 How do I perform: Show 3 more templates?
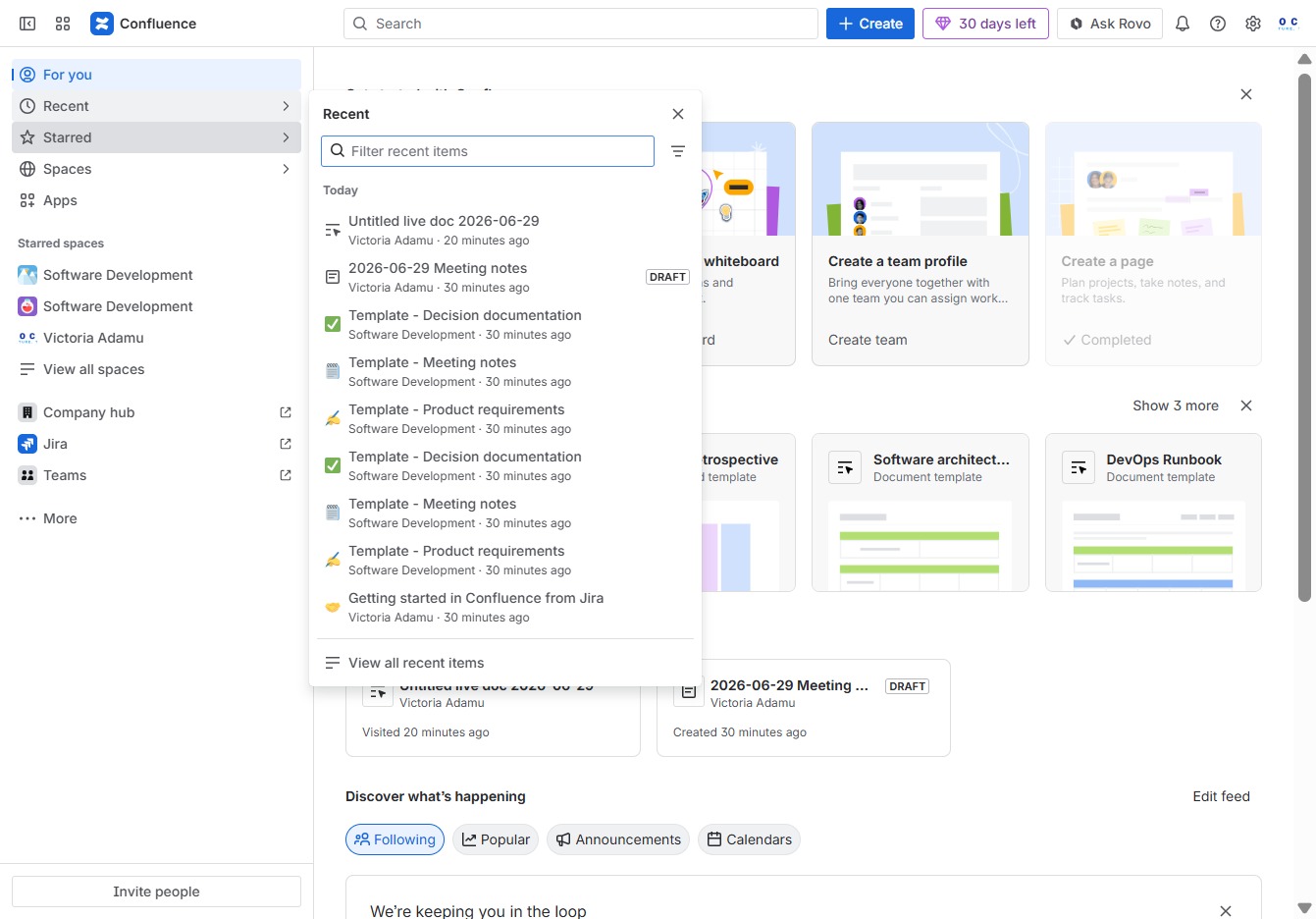(1176, 405)
